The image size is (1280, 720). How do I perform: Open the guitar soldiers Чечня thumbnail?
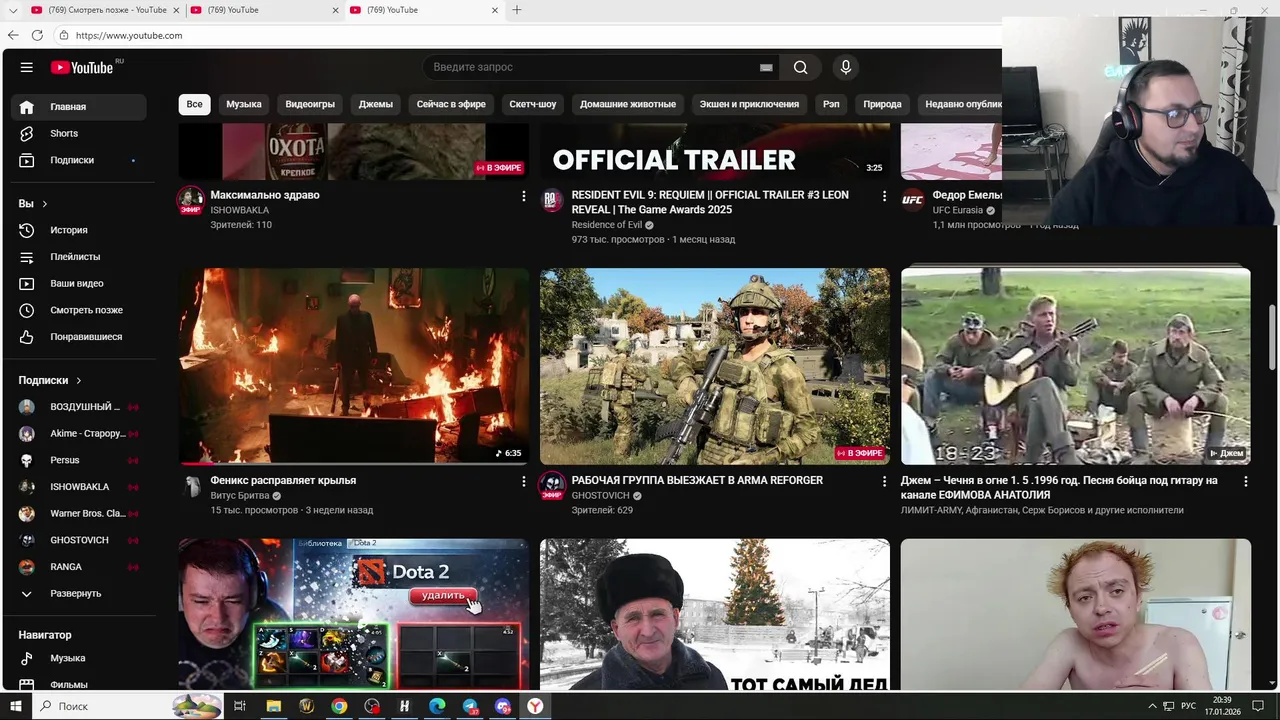pos(1076,366)
